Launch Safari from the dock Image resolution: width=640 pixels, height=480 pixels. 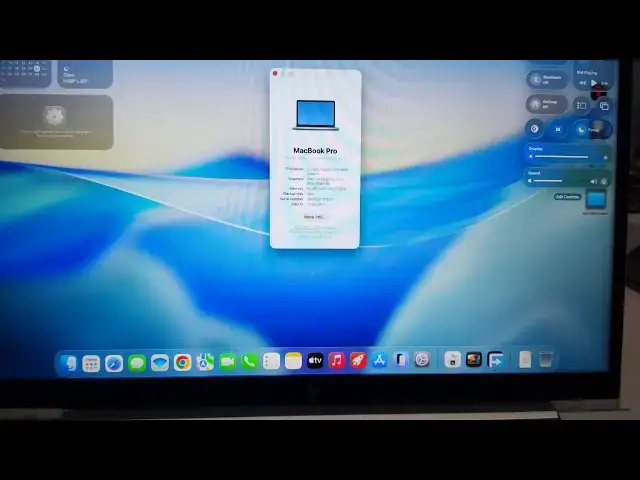[x=114, y=363]
